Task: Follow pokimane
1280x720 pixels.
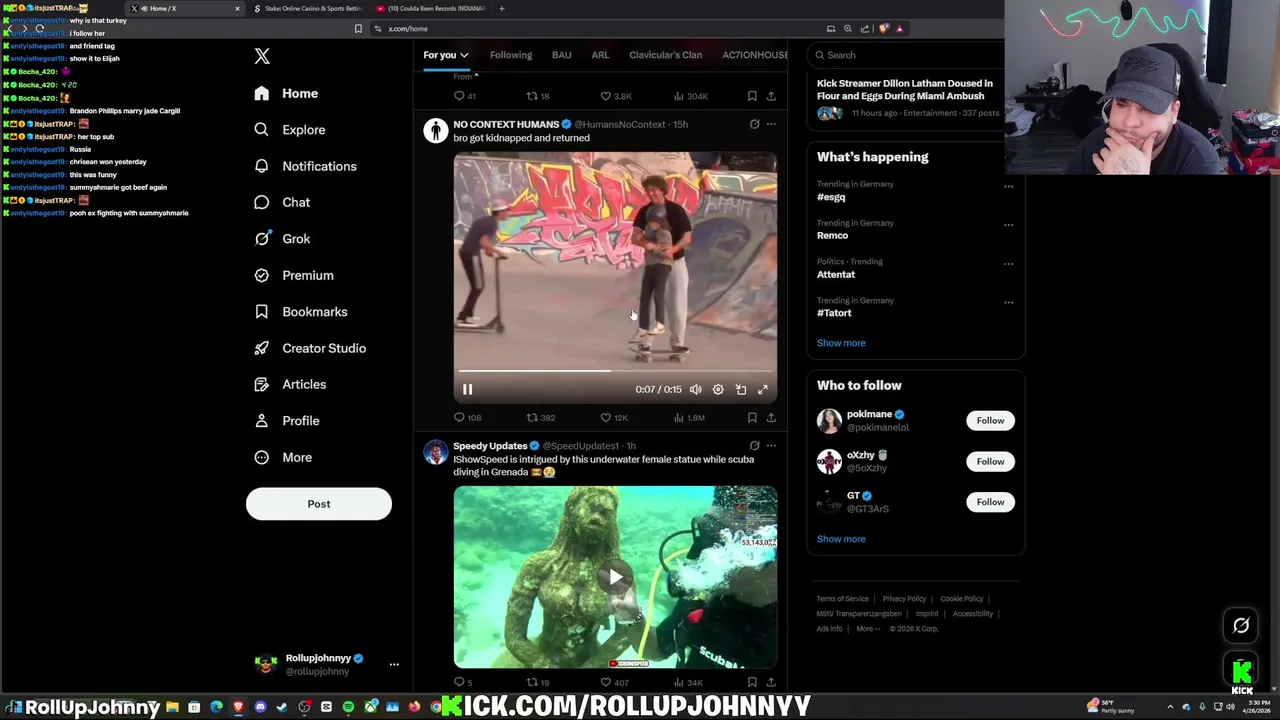Action: click(x=990, y=421)
